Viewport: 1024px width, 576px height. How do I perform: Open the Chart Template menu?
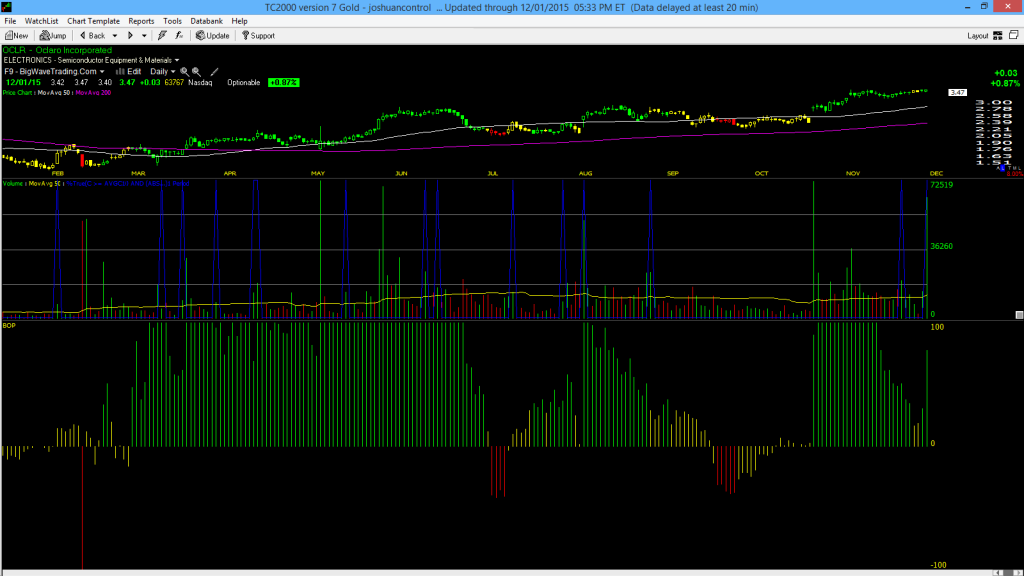pos(93,21)
